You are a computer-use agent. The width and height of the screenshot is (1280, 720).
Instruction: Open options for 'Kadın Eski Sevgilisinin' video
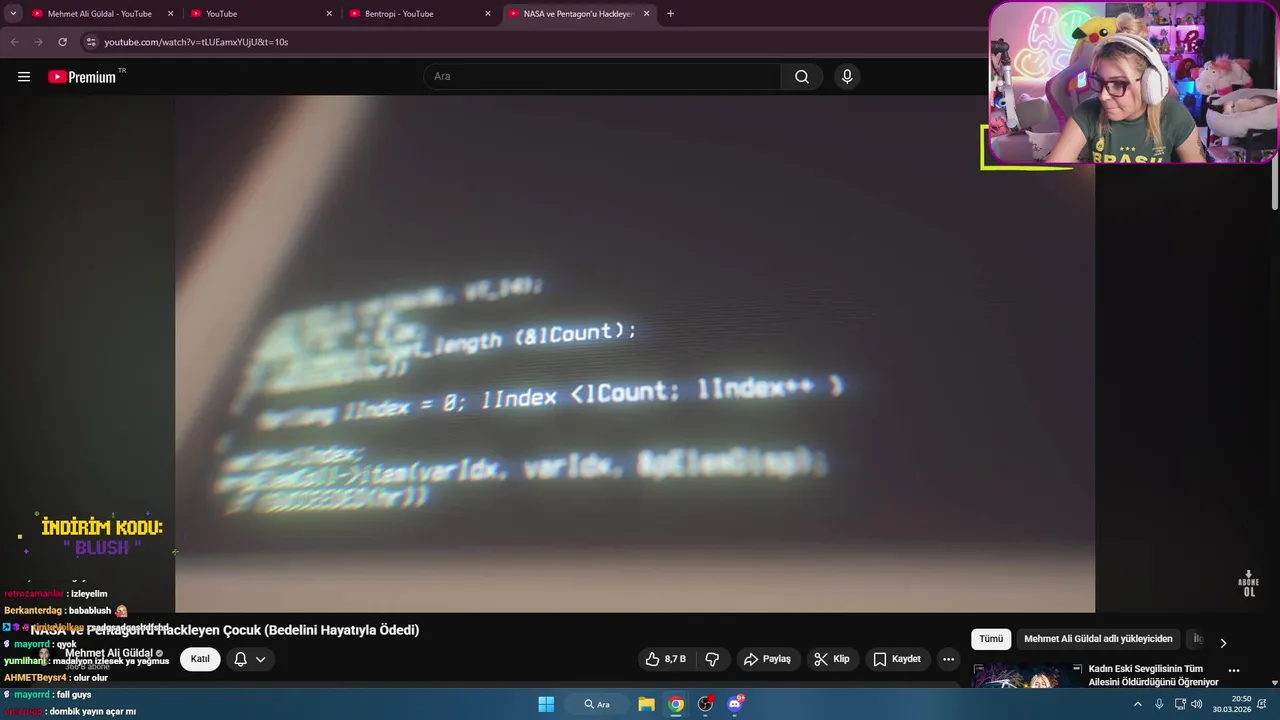tap(1234, 671)
